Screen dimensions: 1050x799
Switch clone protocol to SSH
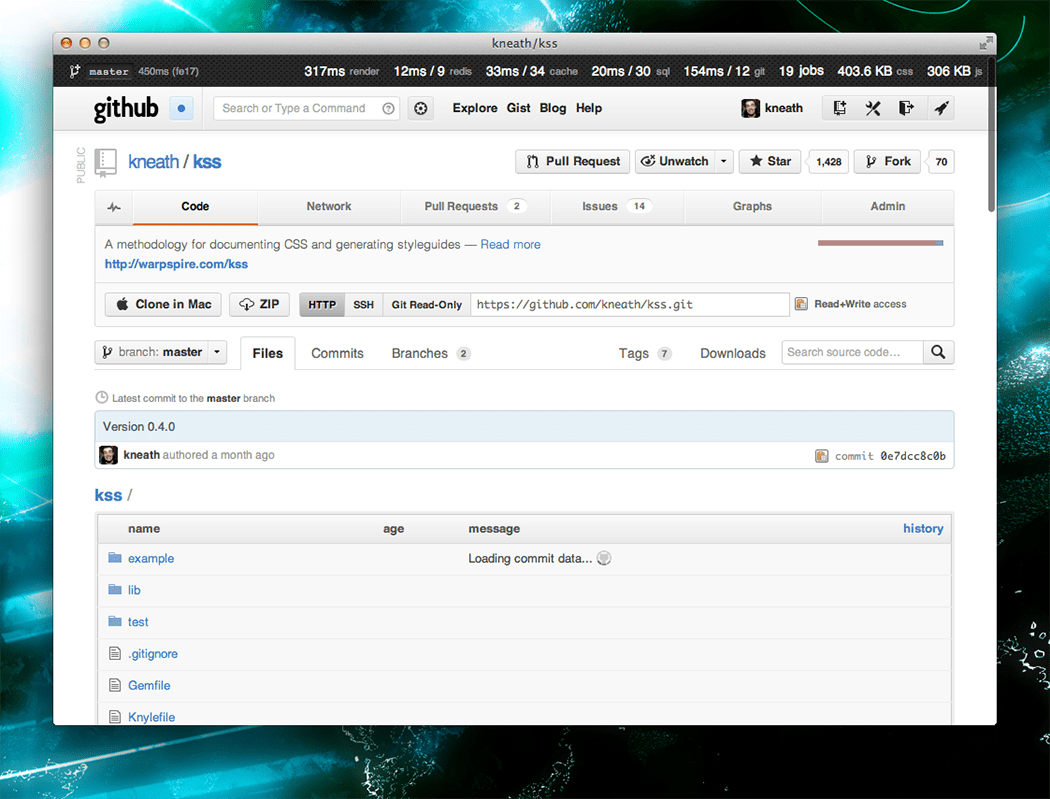click(x=363, y=305)
